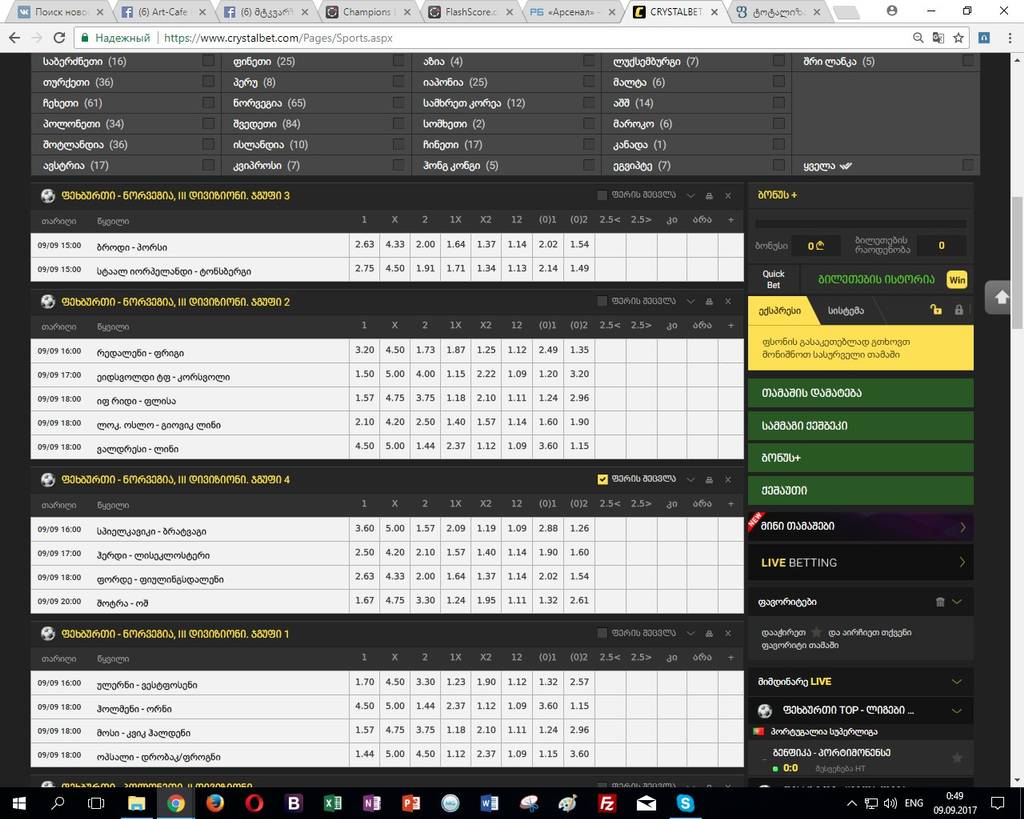Print the Norway III division ჯგუფი 4 table

[709, 480]
